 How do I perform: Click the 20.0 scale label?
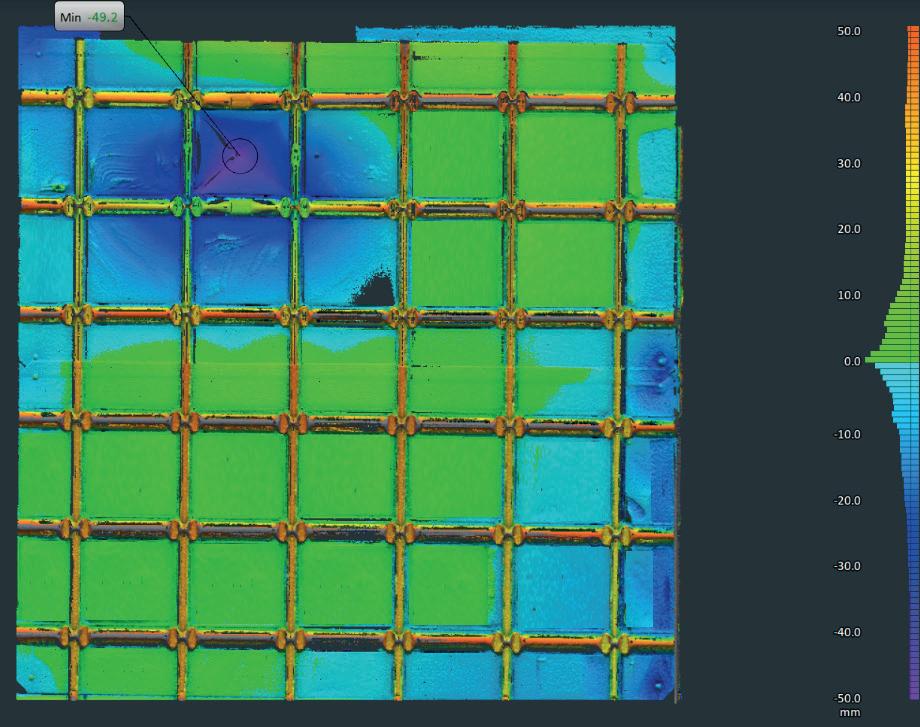point(848,229)
